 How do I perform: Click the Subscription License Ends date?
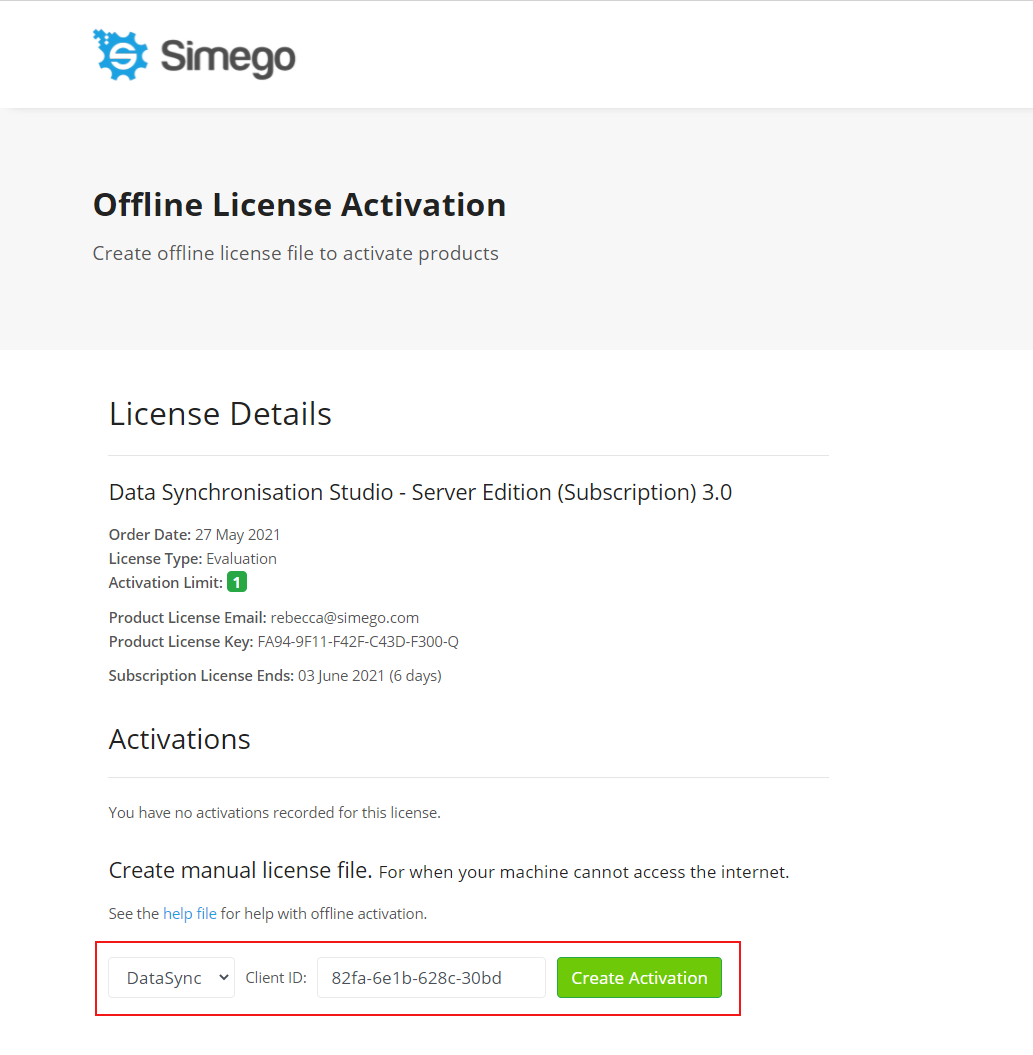369,676
